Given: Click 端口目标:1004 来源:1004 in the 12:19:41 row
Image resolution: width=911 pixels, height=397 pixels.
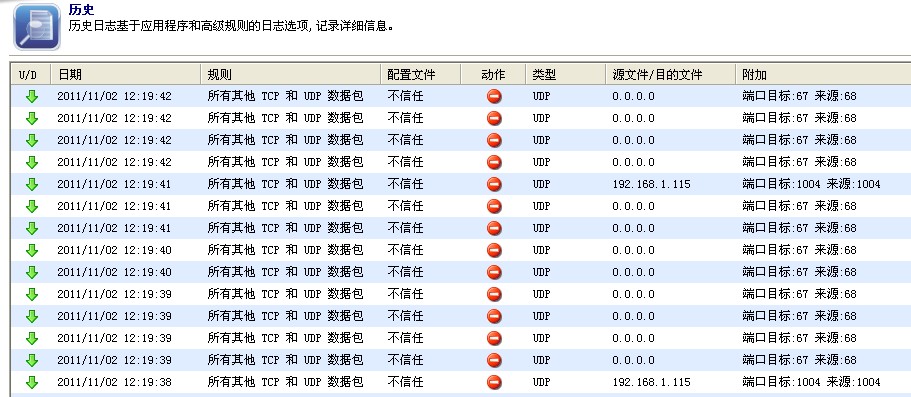Looking at the screenshot, I should (x=811, y=184).
